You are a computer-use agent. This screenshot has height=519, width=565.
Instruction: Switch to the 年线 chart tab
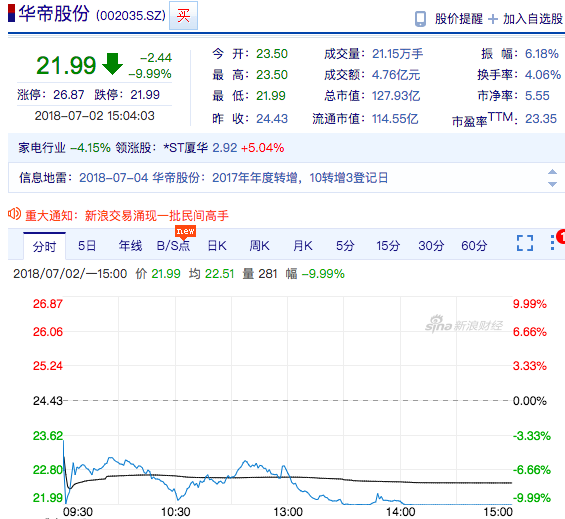click(x=130, y=246)
